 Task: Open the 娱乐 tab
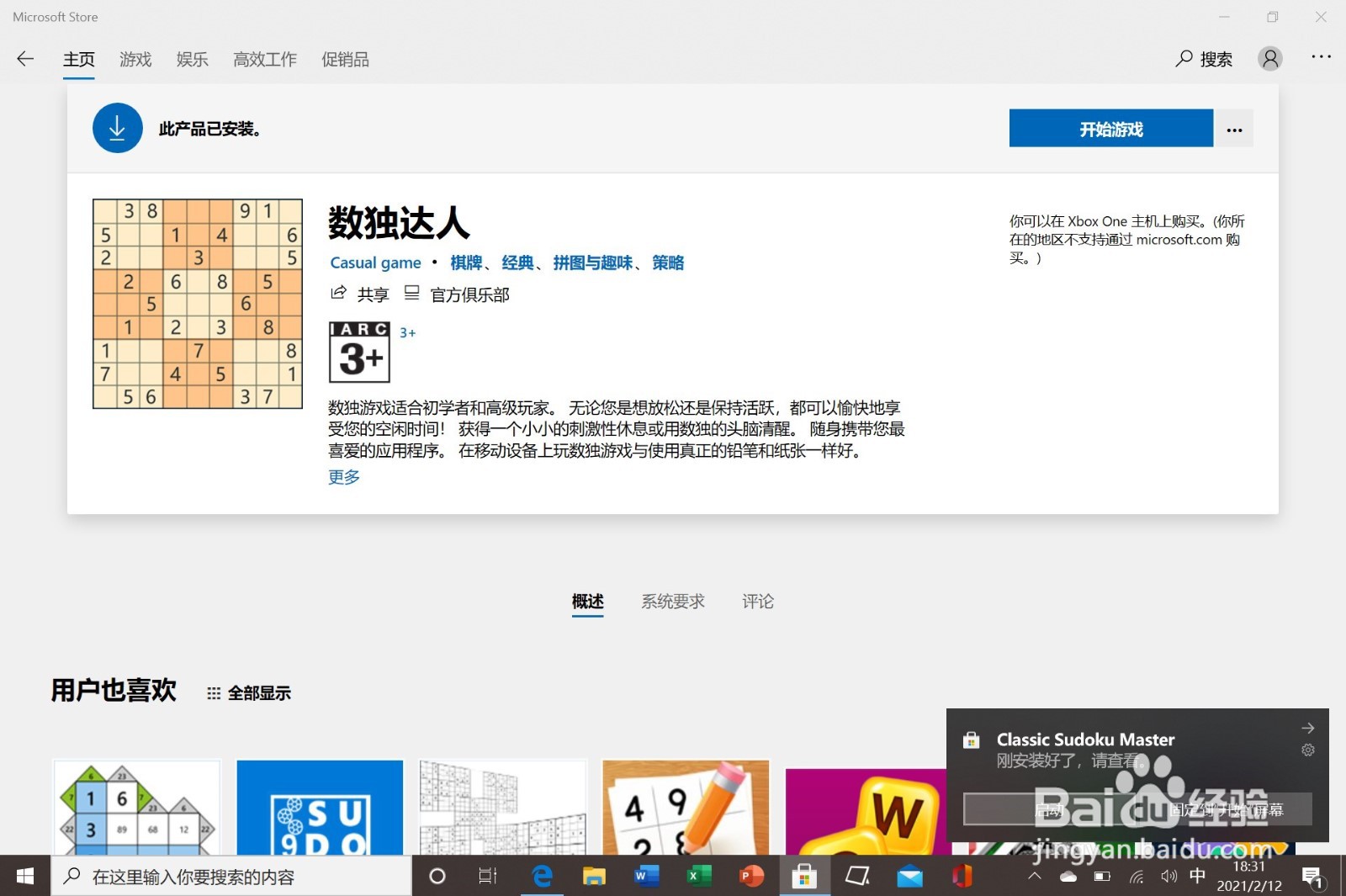point(193,60)
